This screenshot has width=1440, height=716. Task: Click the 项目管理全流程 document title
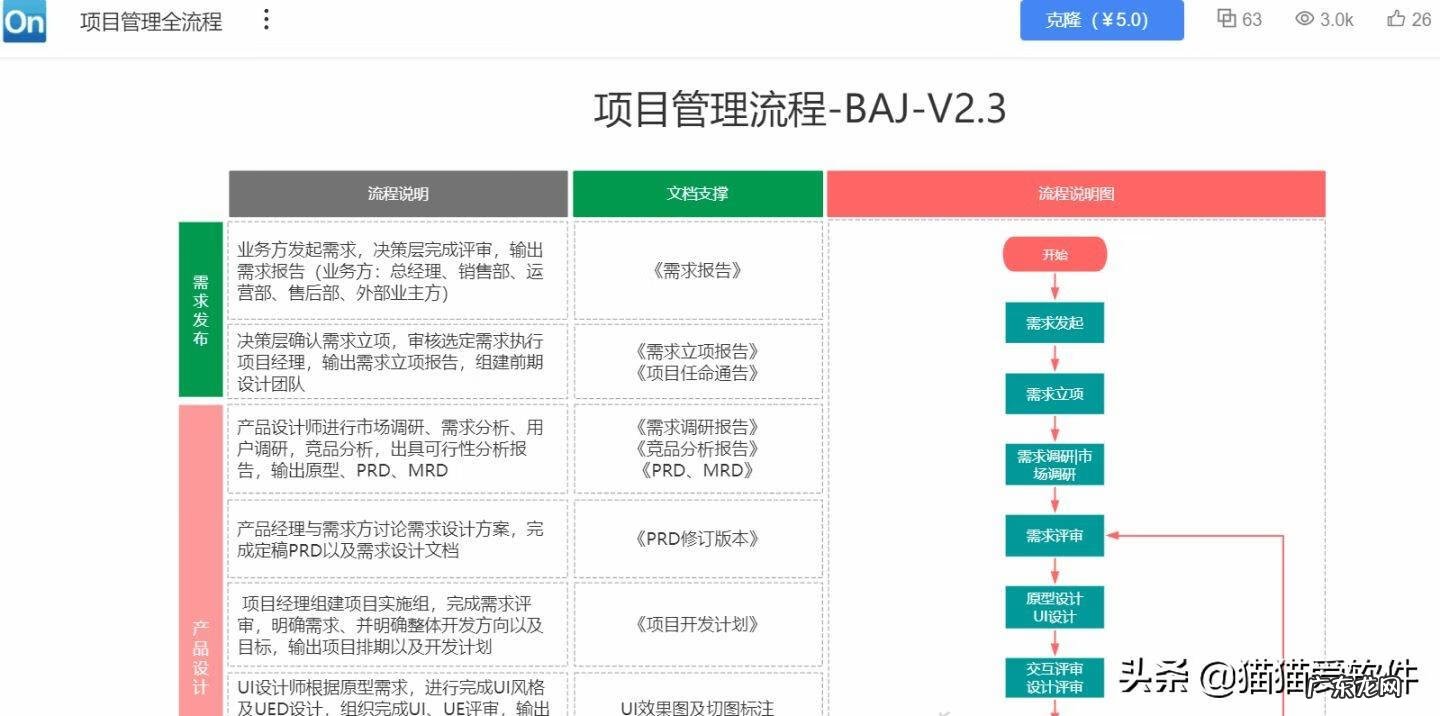[x=150, y=21]
